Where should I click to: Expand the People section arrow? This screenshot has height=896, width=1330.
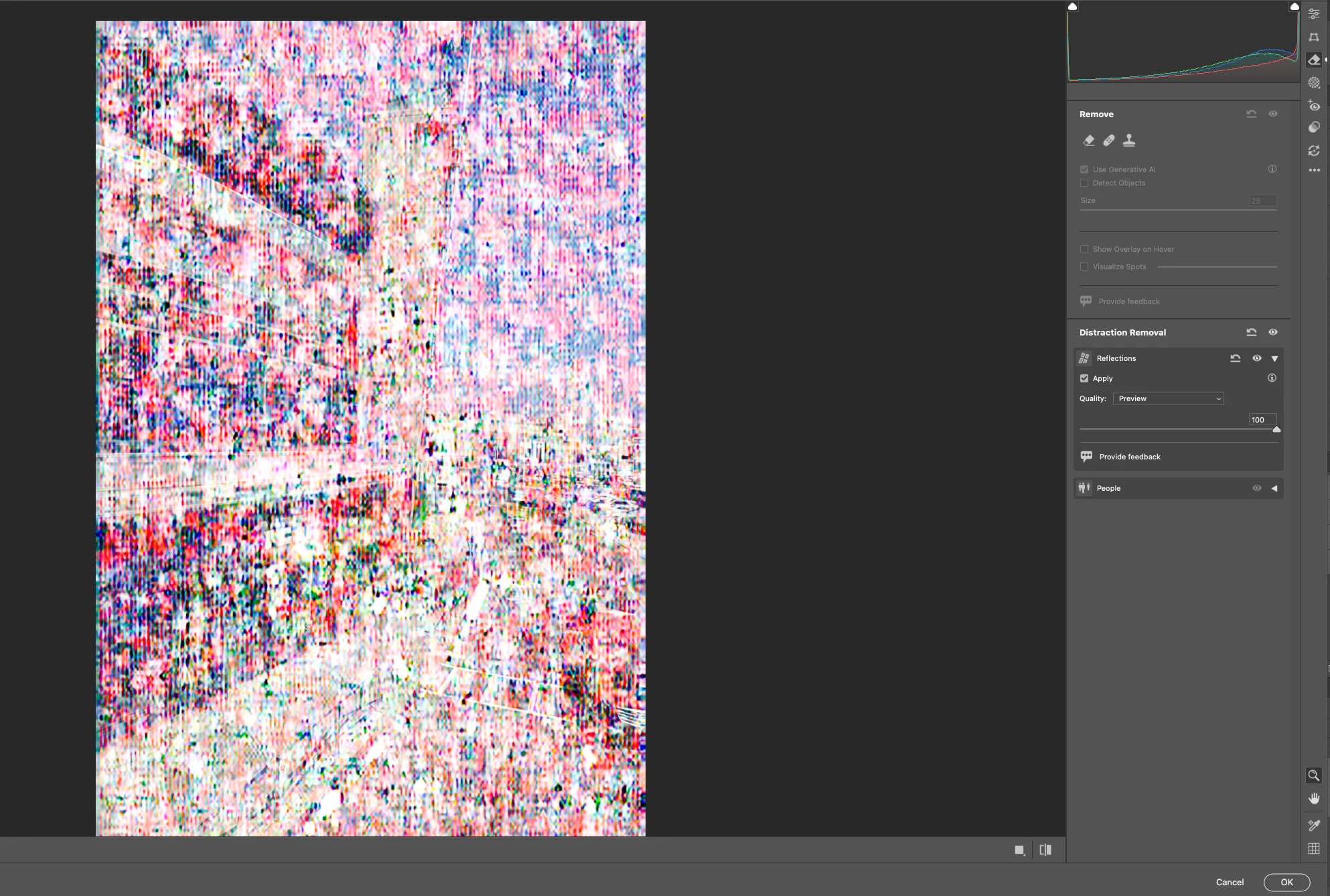[1274, 488]
